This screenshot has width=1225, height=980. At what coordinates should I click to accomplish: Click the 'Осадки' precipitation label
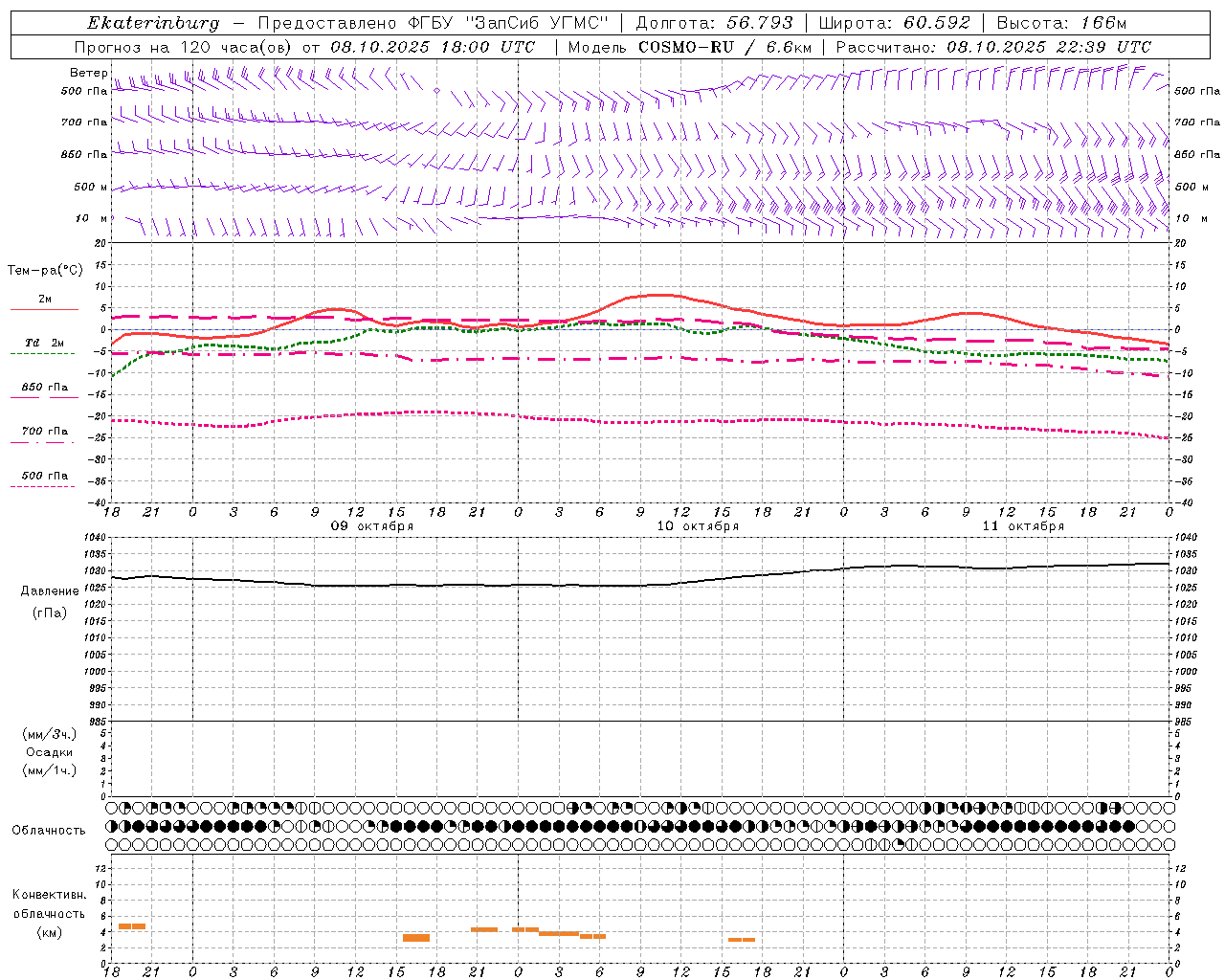(50, 752)
